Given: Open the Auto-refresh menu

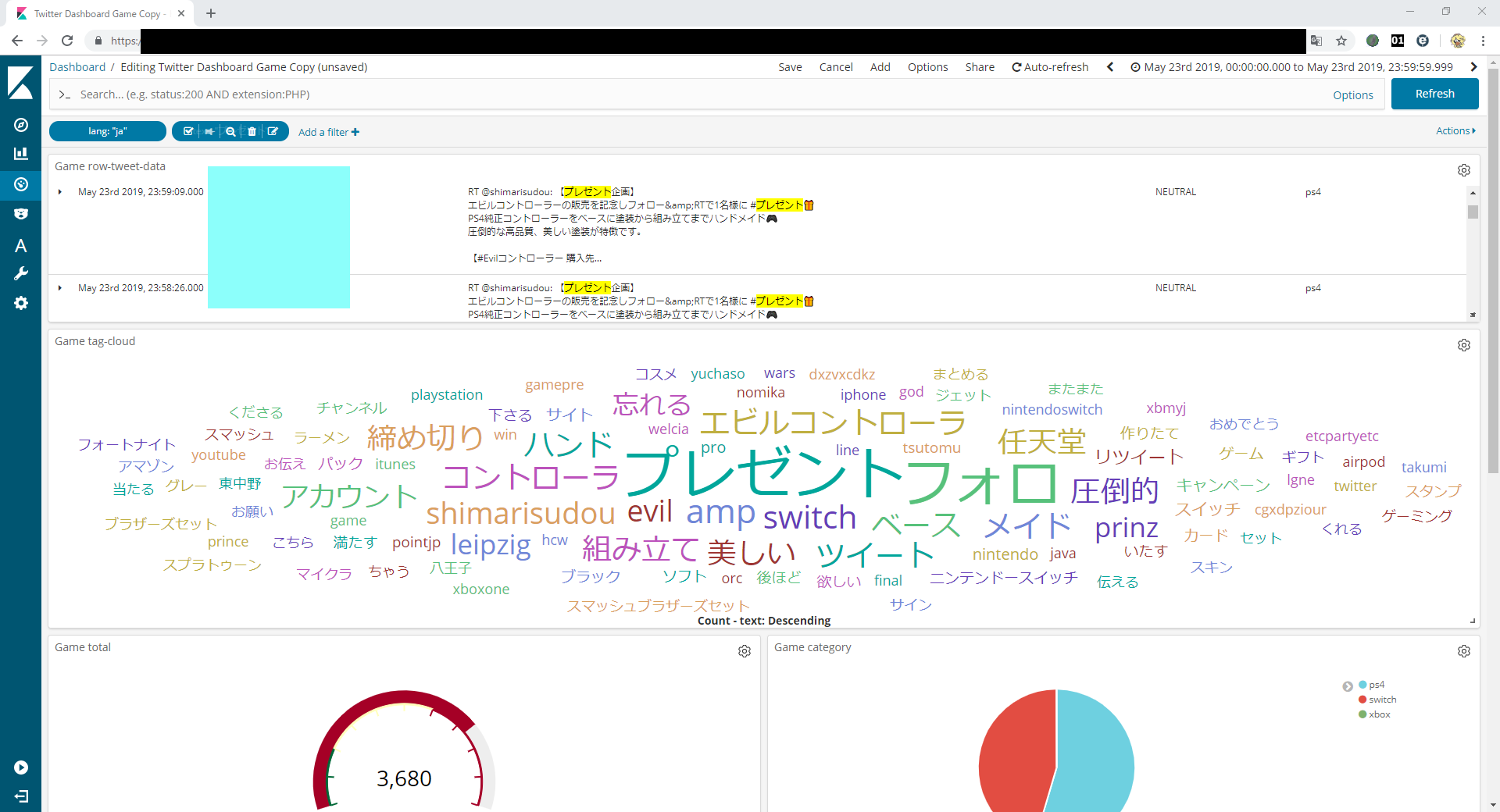Looking at the screenshot, I should (x=1050, y=67).
